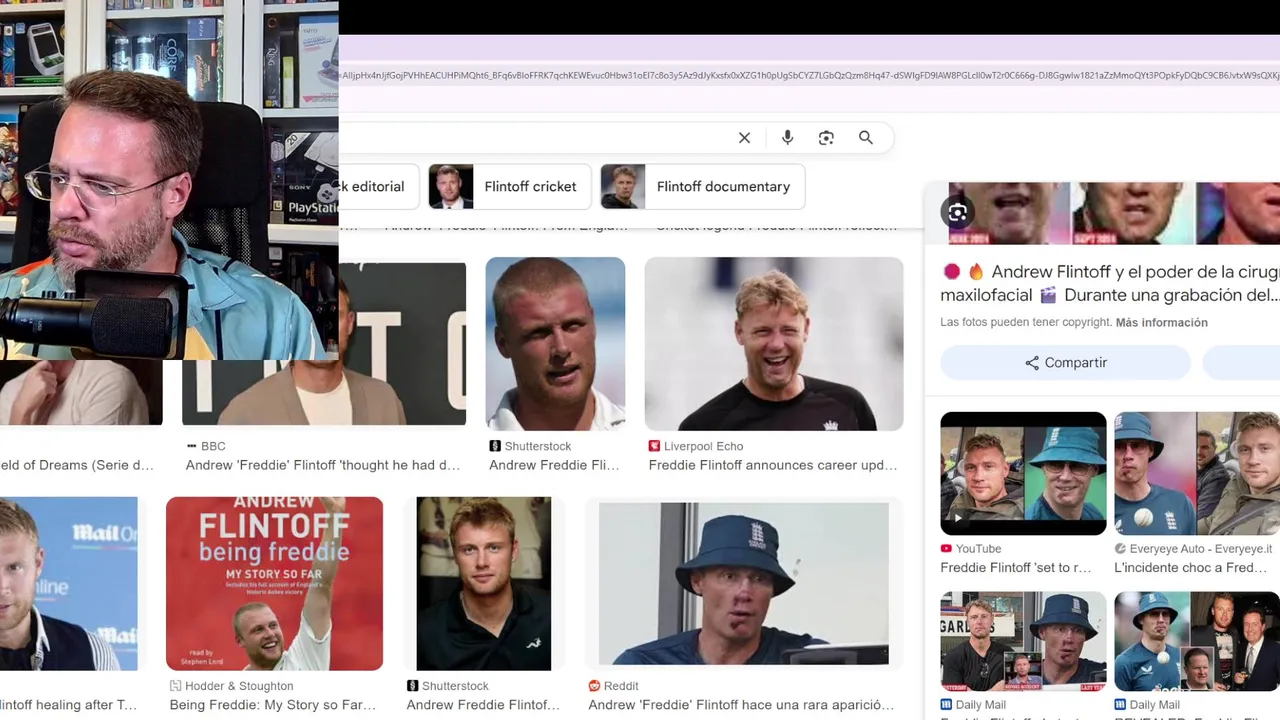Click 'Andrew Freddie Fli...' Shutterstock caption
1280x720 pixels.
pos(554,465)
